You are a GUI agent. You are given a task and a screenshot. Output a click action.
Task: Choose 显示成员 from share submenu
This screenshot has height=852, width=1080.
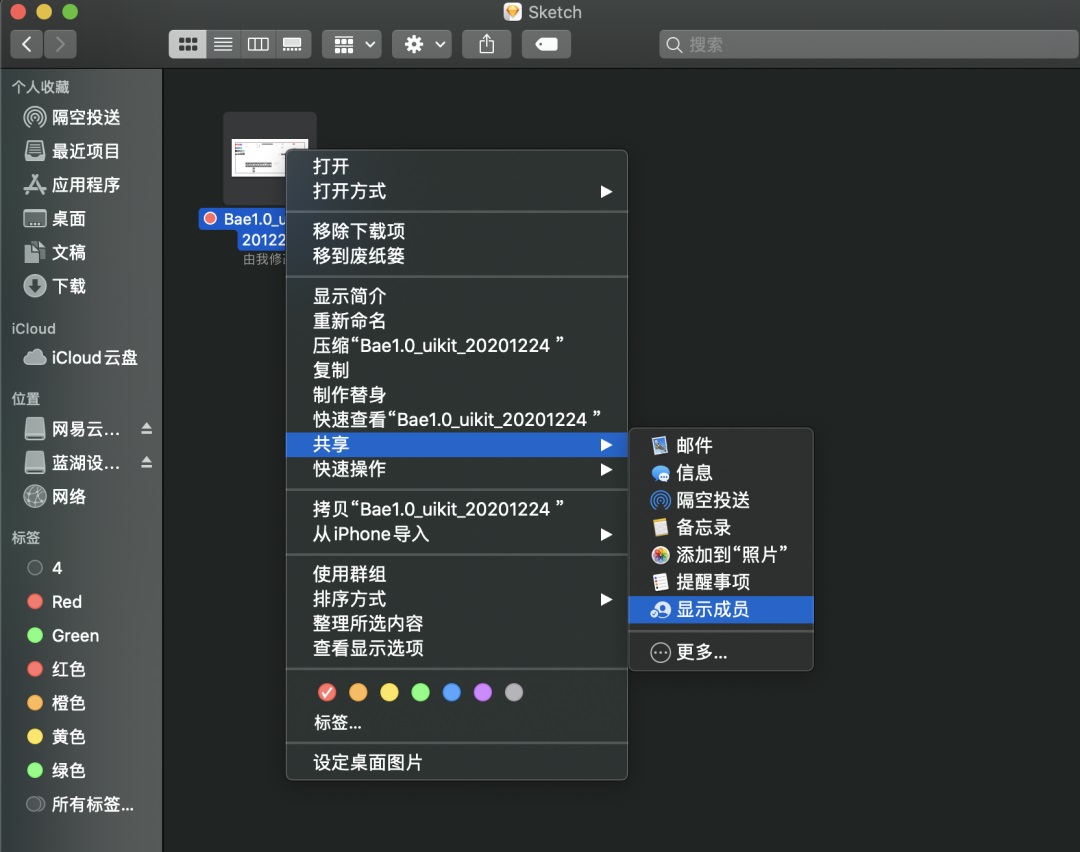pyautogui.click(x=721, y=610)
